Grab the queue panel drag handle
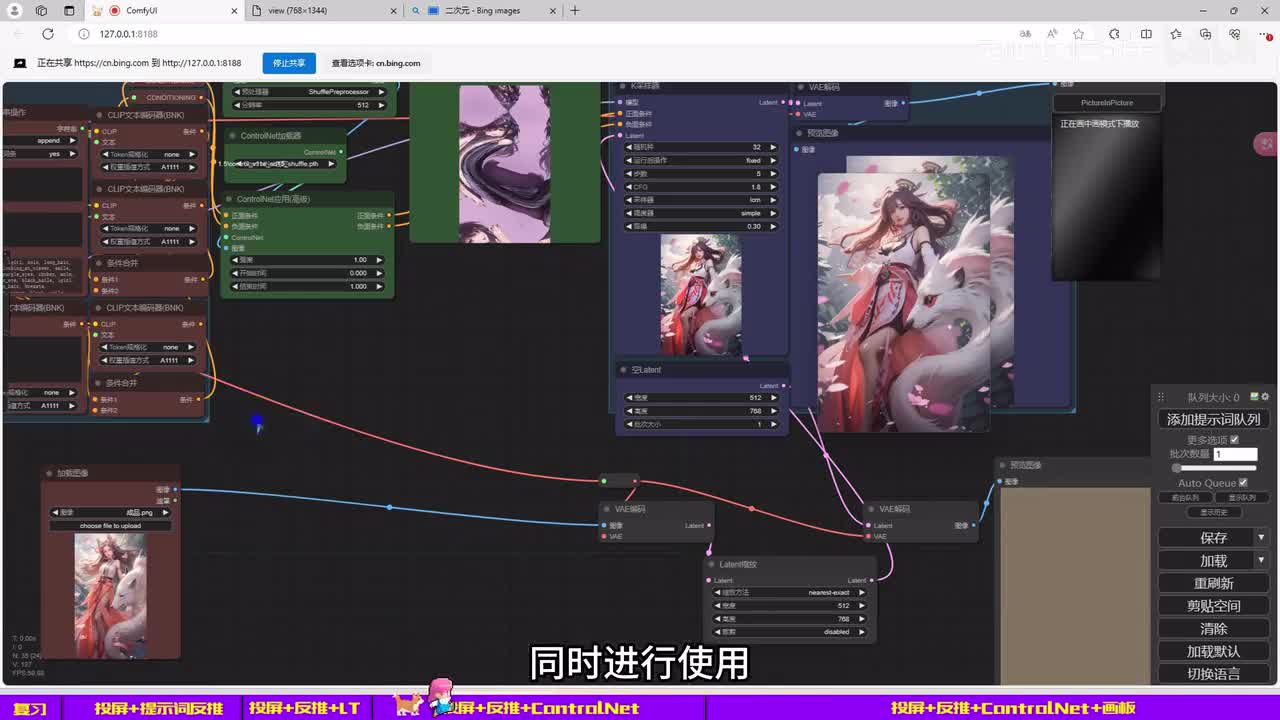 click(1161, 397)
